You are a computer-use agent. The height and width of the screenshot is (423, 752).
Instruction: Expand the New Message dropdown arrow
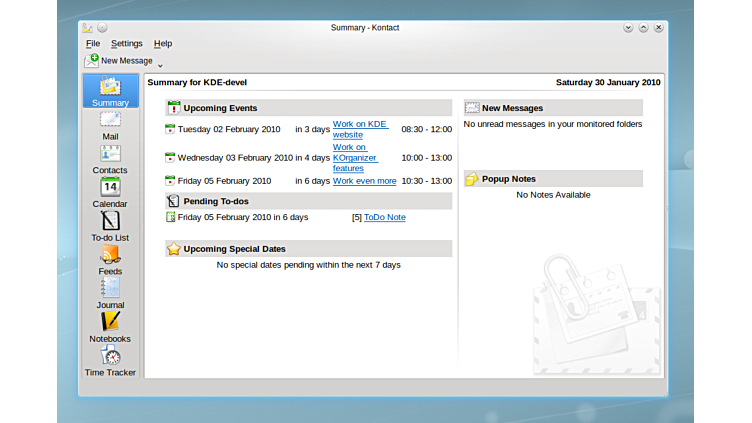(x=160, y=65)
